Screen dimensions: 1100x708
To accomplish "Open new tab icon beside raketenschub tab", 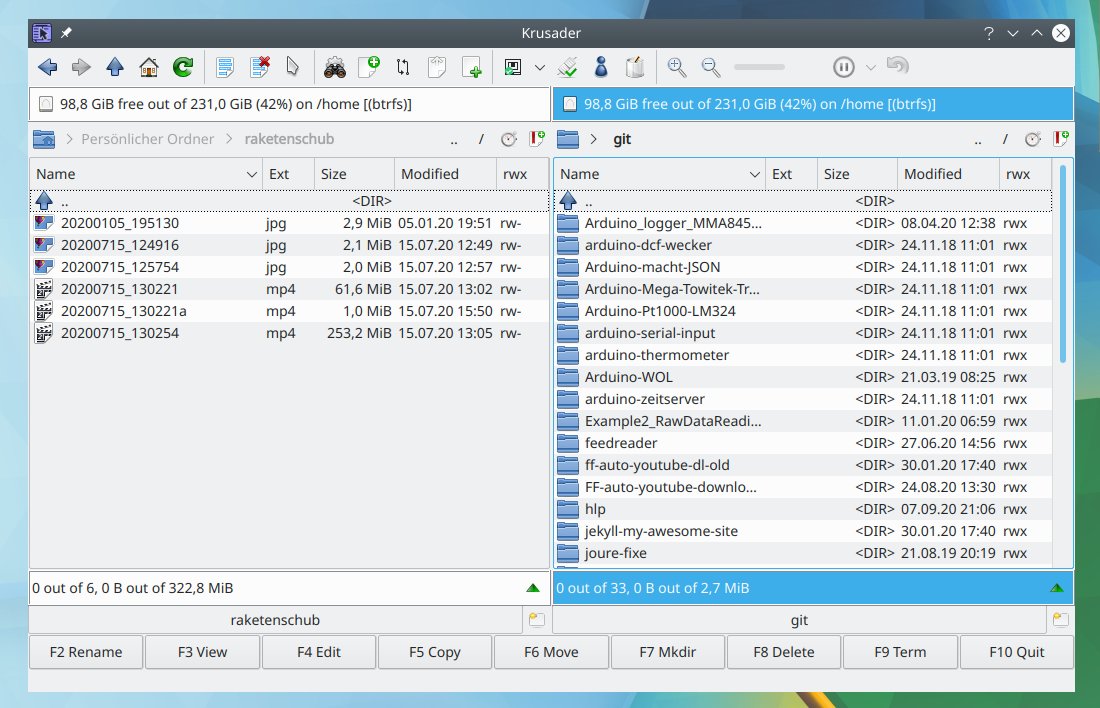I will [537, 620].
